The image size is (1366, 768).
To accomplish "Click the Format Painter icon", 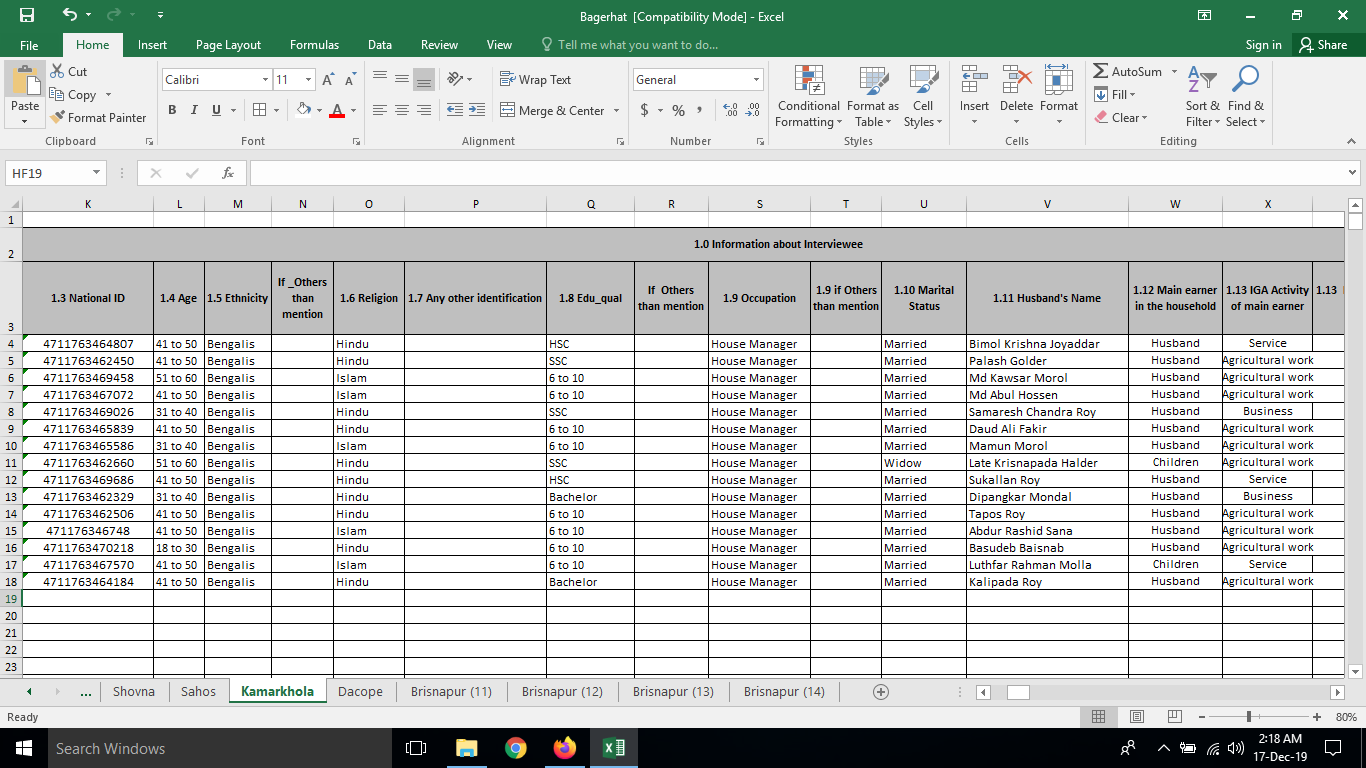I will pyautogui.click(x=59, y=118).
